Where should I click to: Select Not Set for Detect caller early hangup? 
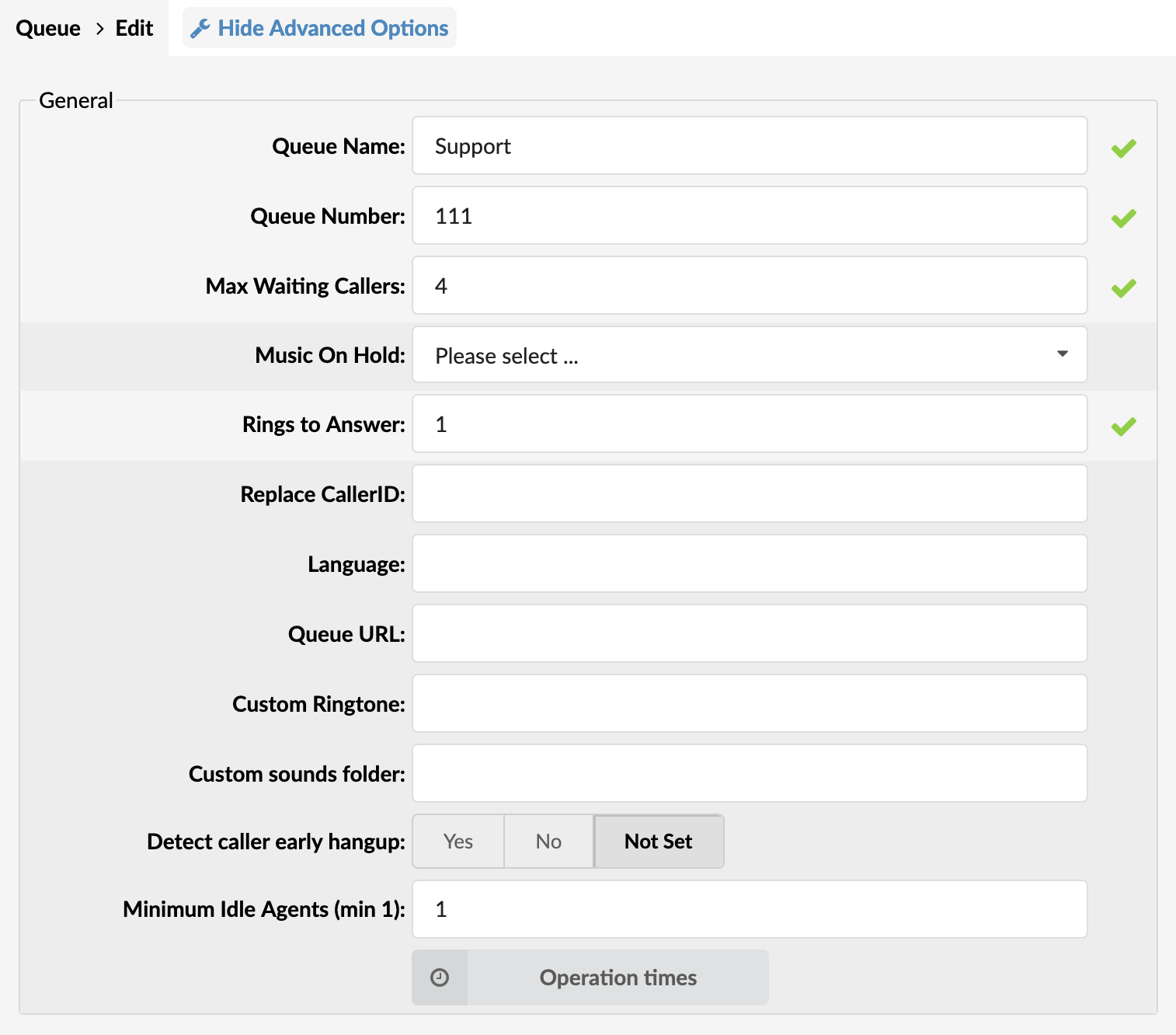tap(659, 842)
